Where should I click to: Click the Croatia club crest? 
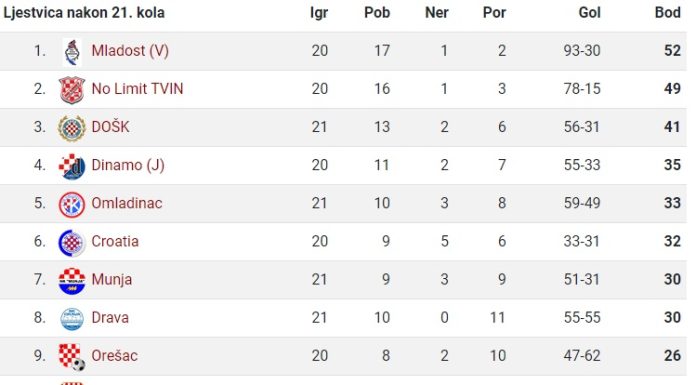point(72,243)
